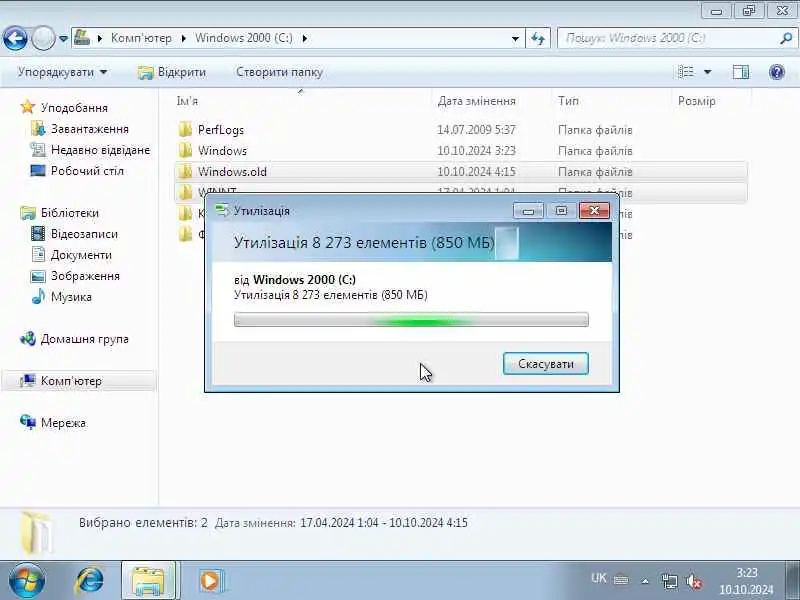Screen dimensions: 800x600
Task: Launch Internet Explorer from the taskbar
Action: [90, 581]
